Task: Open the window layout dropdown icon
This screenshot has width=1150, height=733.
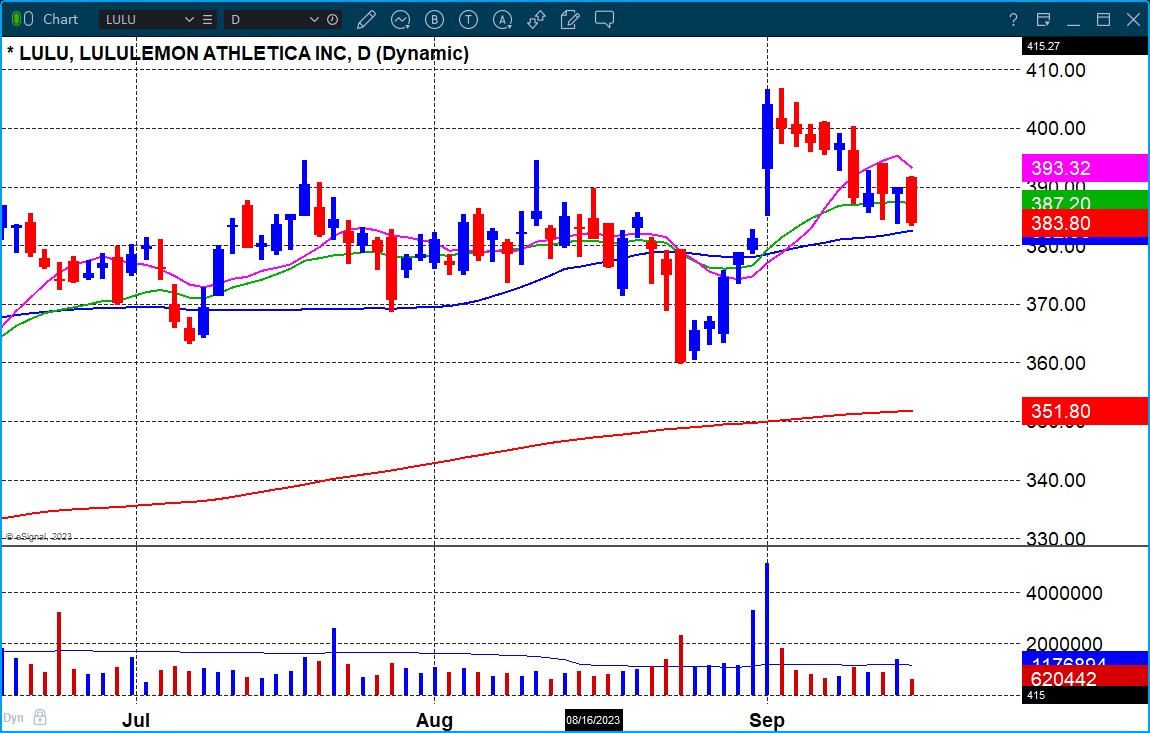Action: click(x=1044, y=20)
